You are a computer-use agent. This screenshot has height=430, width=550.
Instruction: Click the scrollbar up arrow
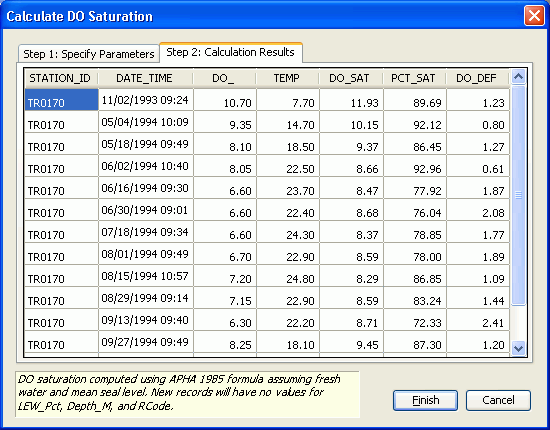[x=518, y=76]
